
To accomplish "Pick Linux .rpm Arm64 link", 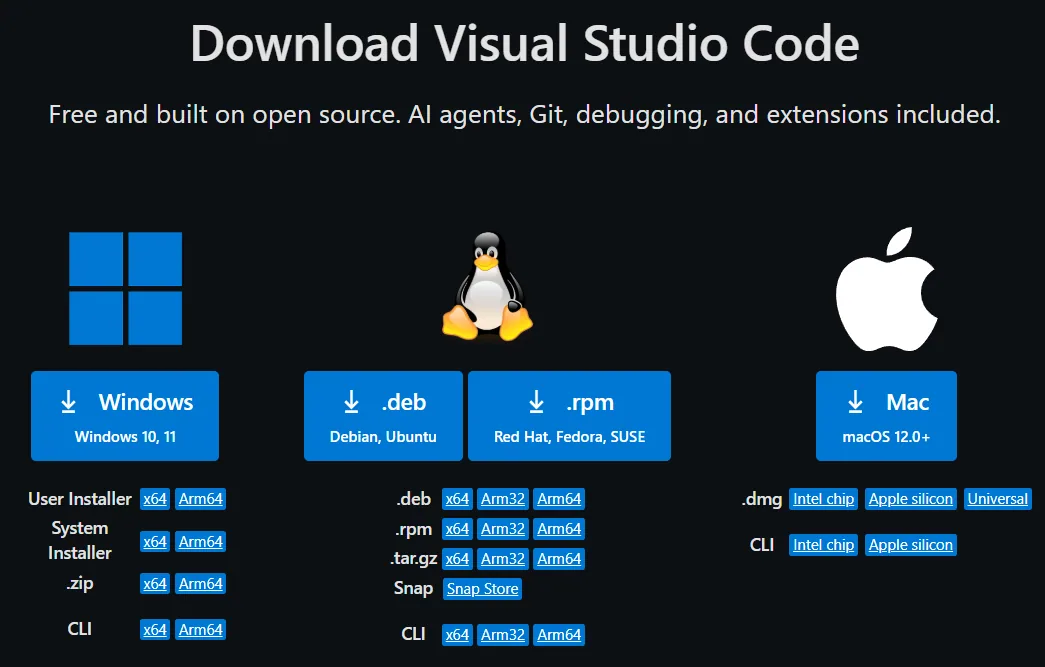I will pyautogui.click(x=559, y=529).
